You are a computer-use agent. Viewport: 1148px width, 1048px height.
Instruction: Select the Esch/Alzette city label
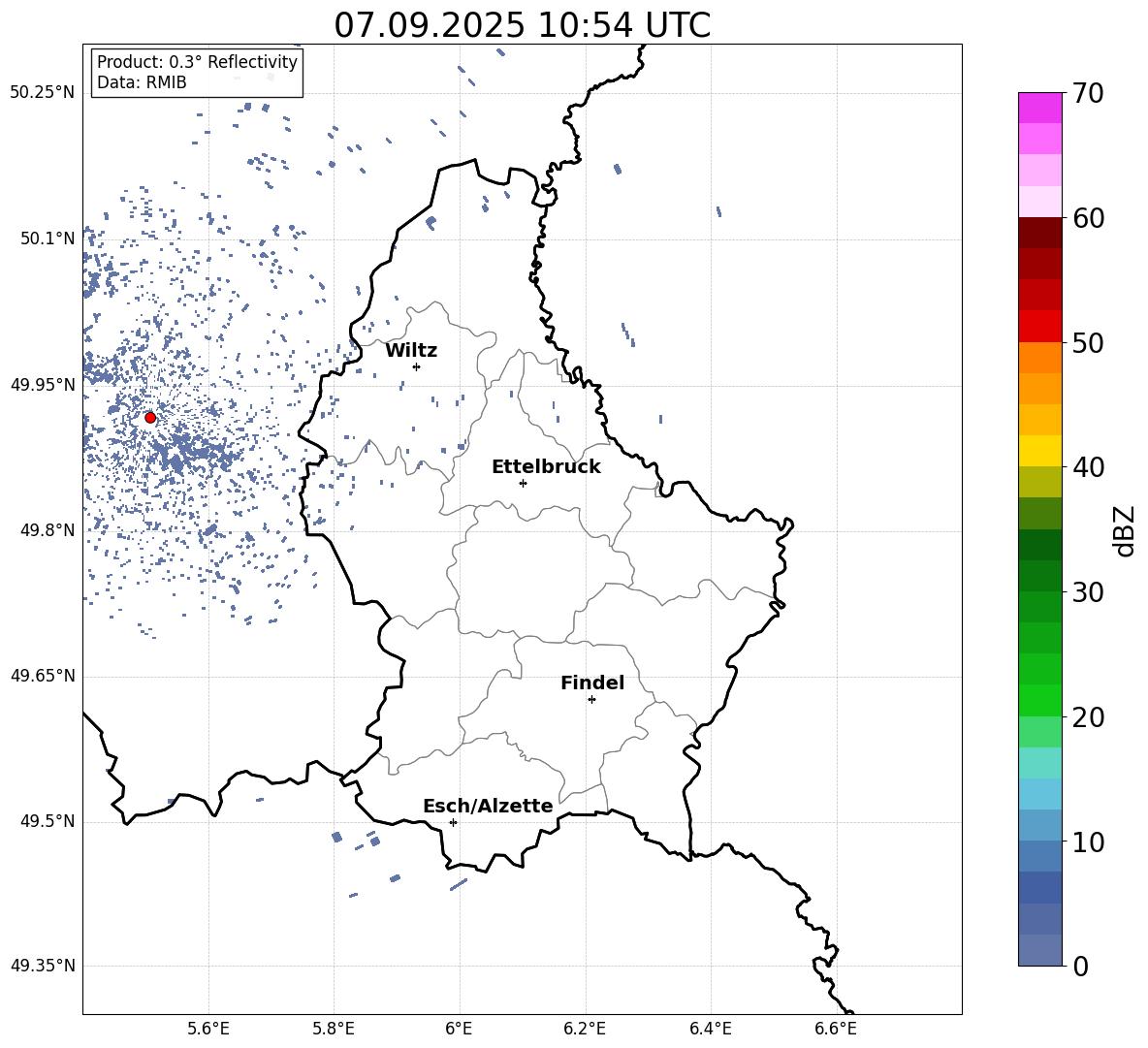pyautogui.click(x=489, y=806)
